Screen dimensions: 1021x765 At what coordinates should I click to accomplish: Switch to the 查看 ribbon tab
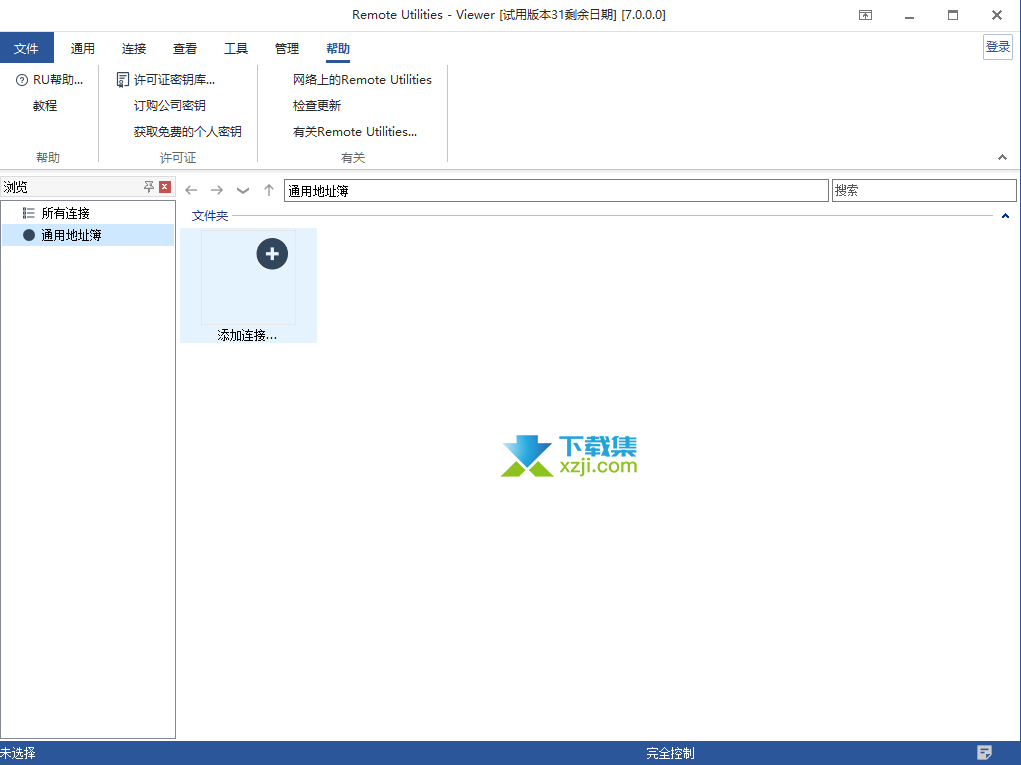(x=184, y=48)
